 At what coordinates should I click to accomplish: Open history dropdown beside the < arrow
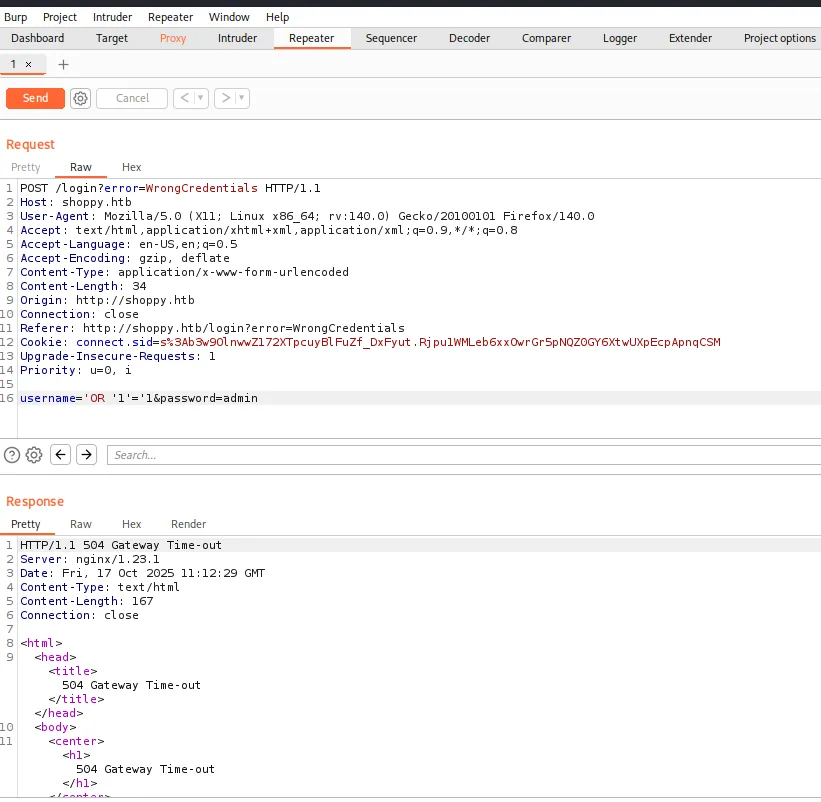coord(201,98)
